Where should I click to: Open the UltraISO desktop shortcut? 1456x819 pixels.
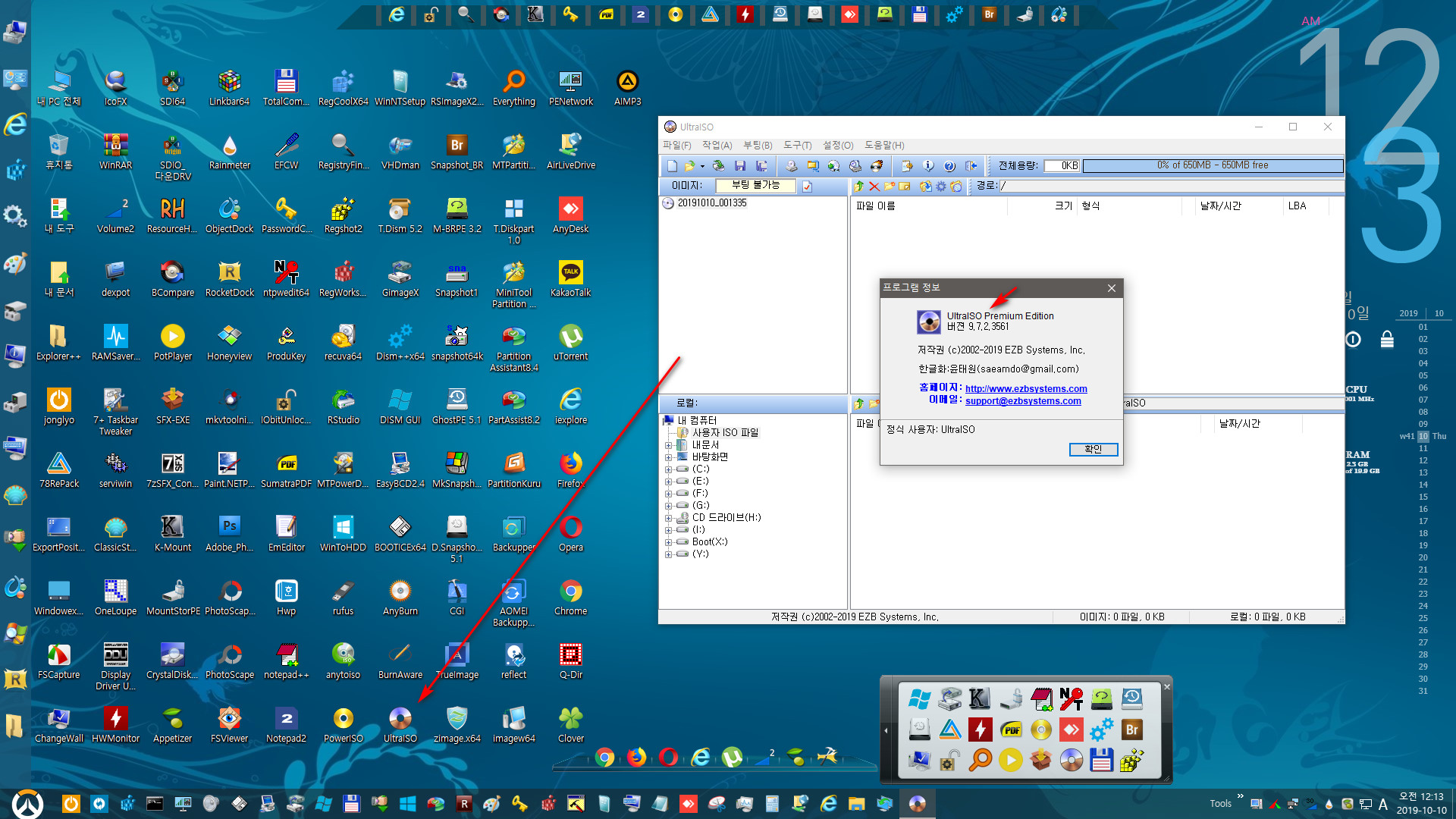[400, 724]
